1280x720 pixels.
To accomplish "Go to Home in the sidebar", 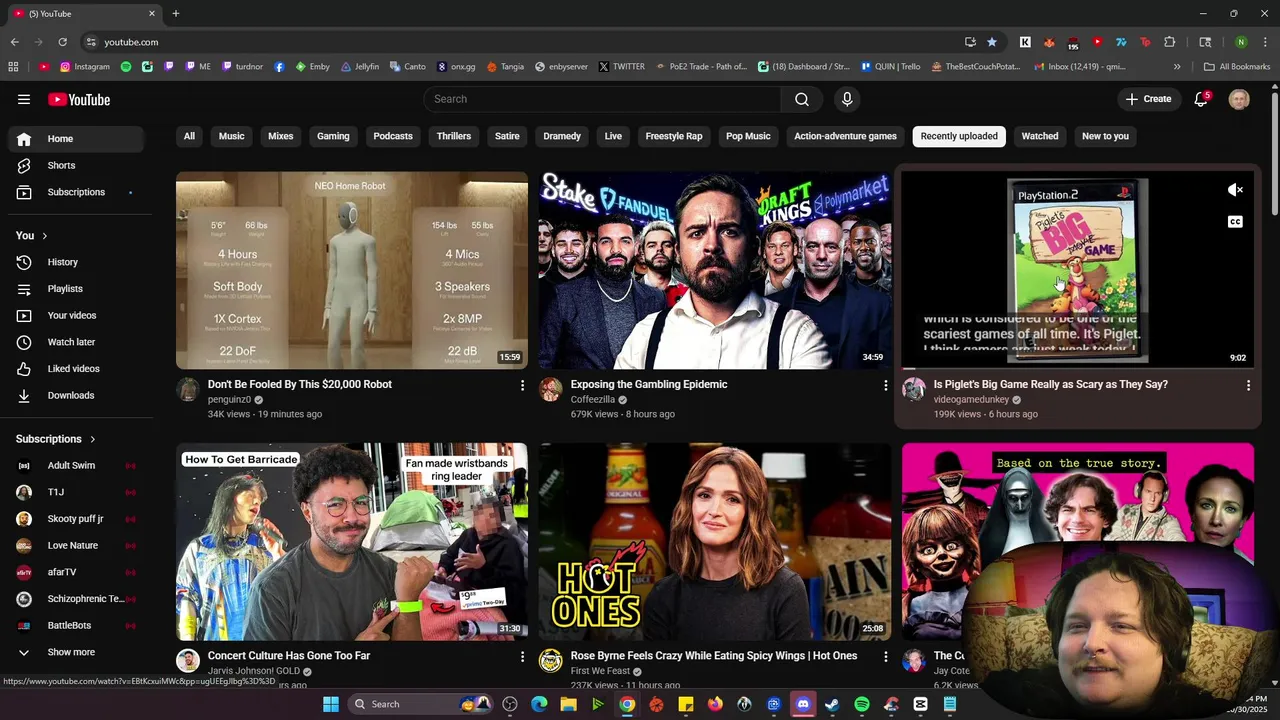I will pyautogui.click(x=76, y=139).
